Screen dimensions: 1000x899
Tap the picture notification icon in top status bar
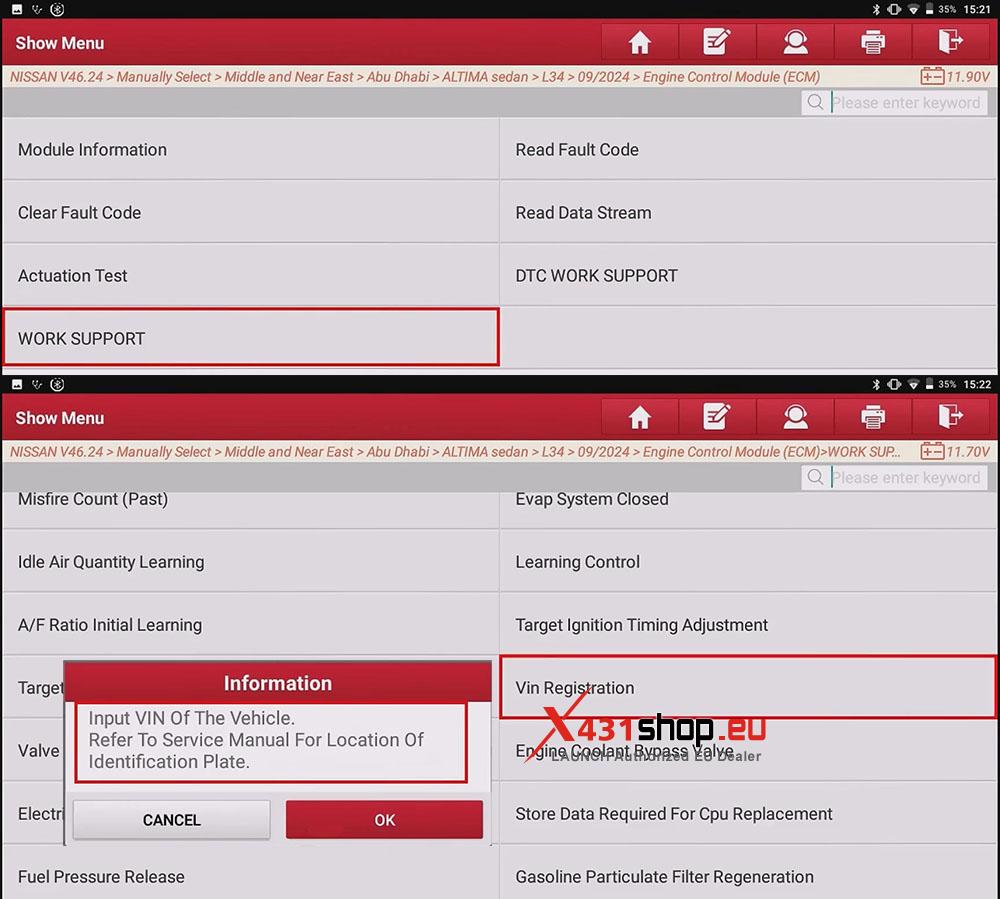17,9
